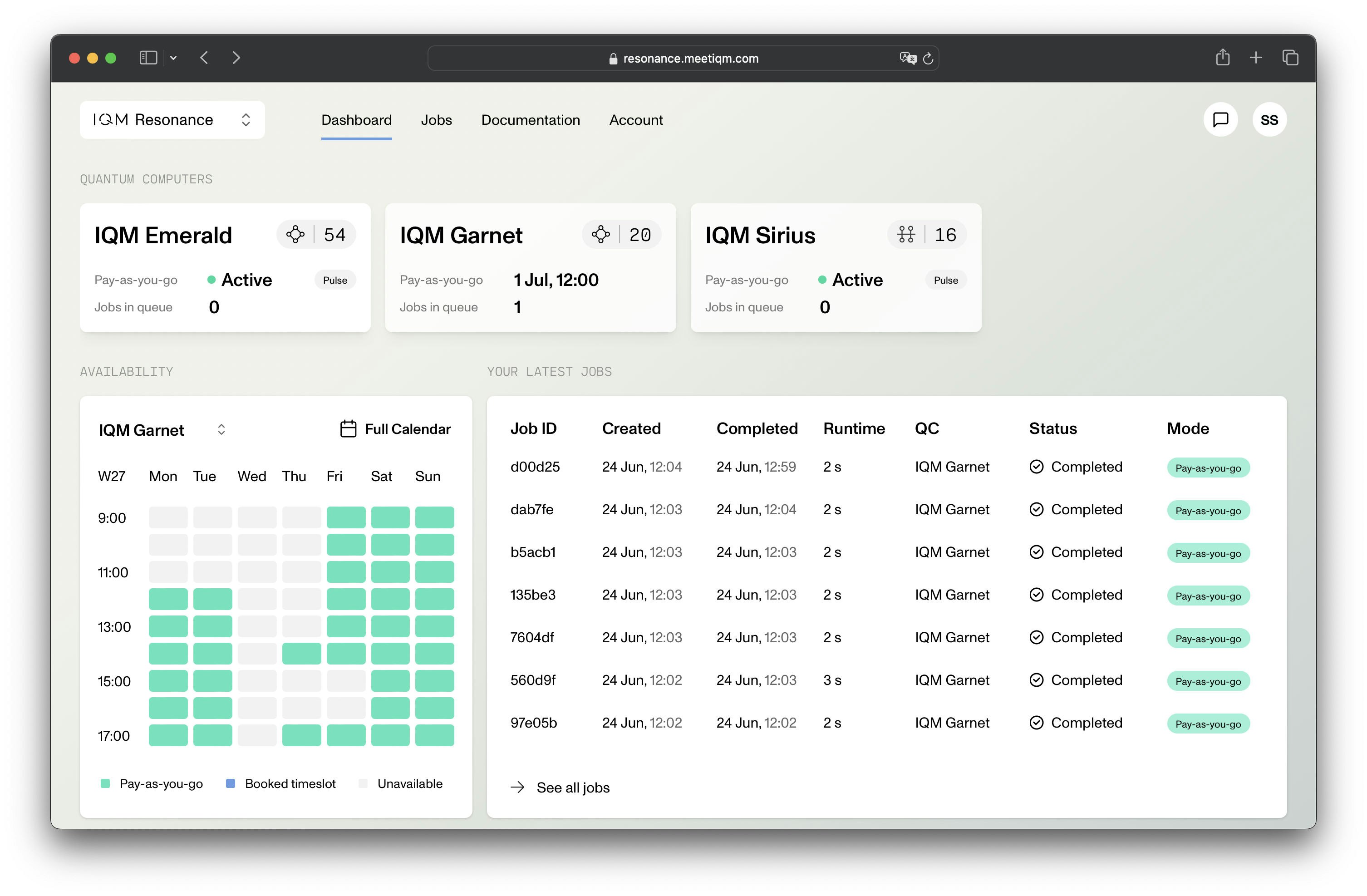Viewport: 1367px width, 896px height.
Task: Click job ID 7604df
Action: pyautogui.click(x=532, y=638)
